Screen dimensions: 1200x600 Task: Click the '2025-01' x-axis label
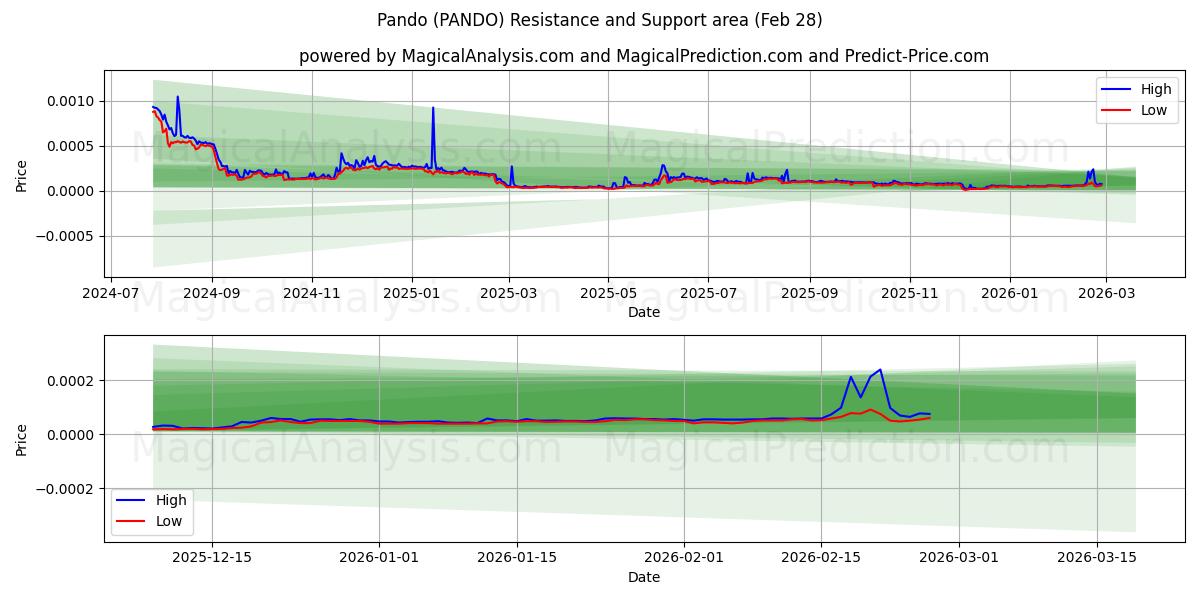pyautogui.click(x=412, y=294)
